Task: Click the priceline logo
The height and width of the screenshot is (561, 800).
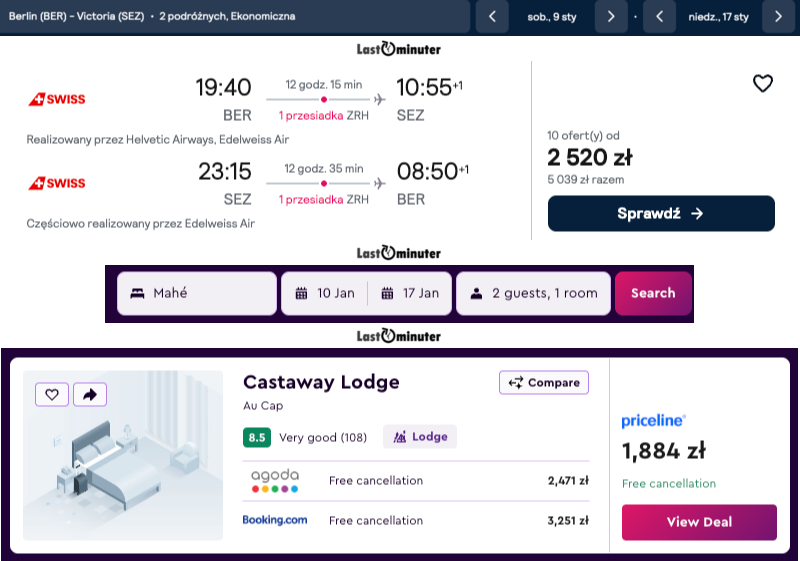Action: [654, 421]
